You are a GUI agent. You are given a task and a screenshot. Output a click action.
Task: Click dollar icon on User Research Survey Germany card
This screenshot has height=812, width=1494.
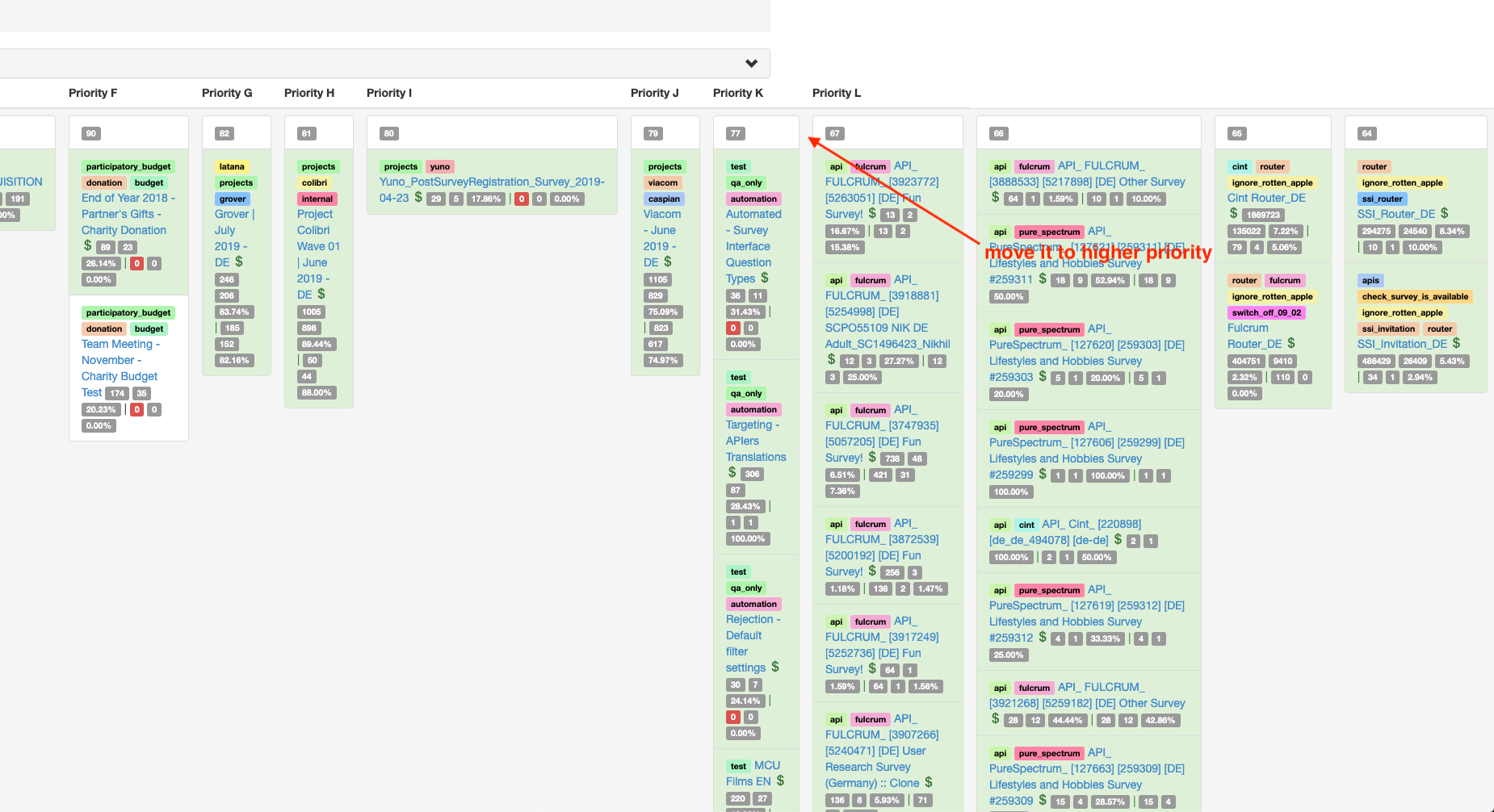pyautogui.click(x=929, y=782)
